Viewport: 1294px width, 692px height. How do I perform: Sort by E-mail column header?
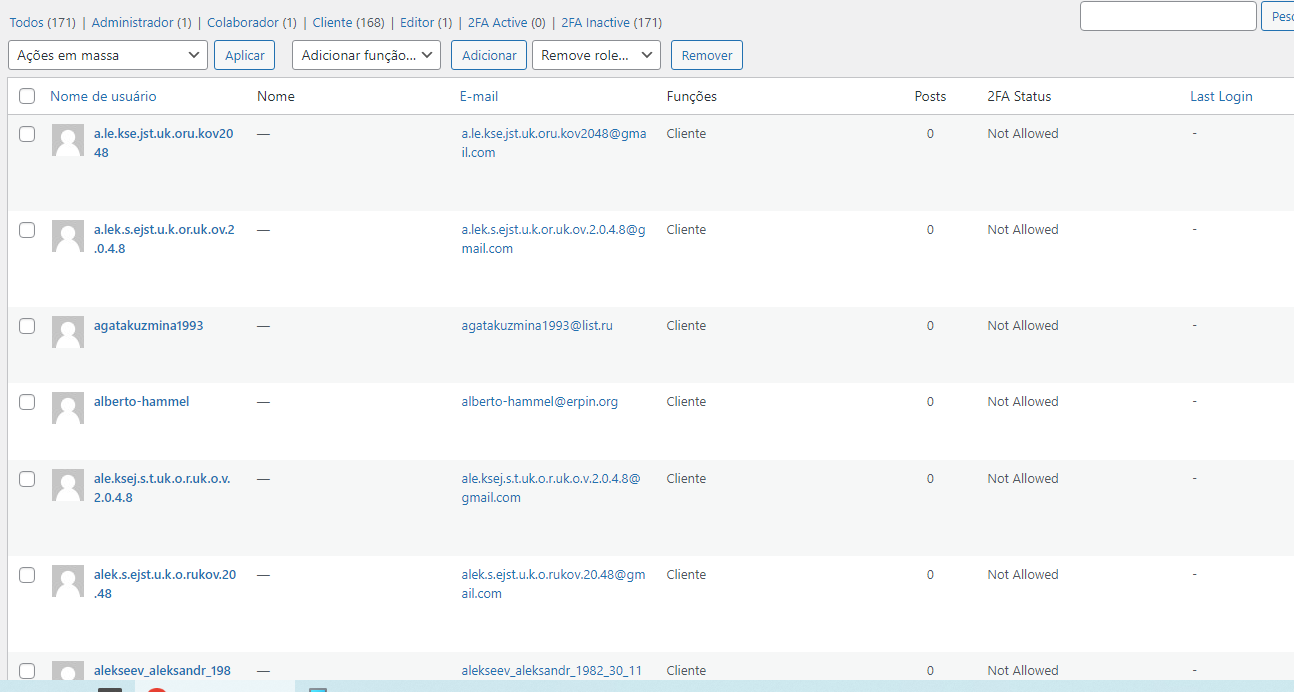tap(479, 96)
